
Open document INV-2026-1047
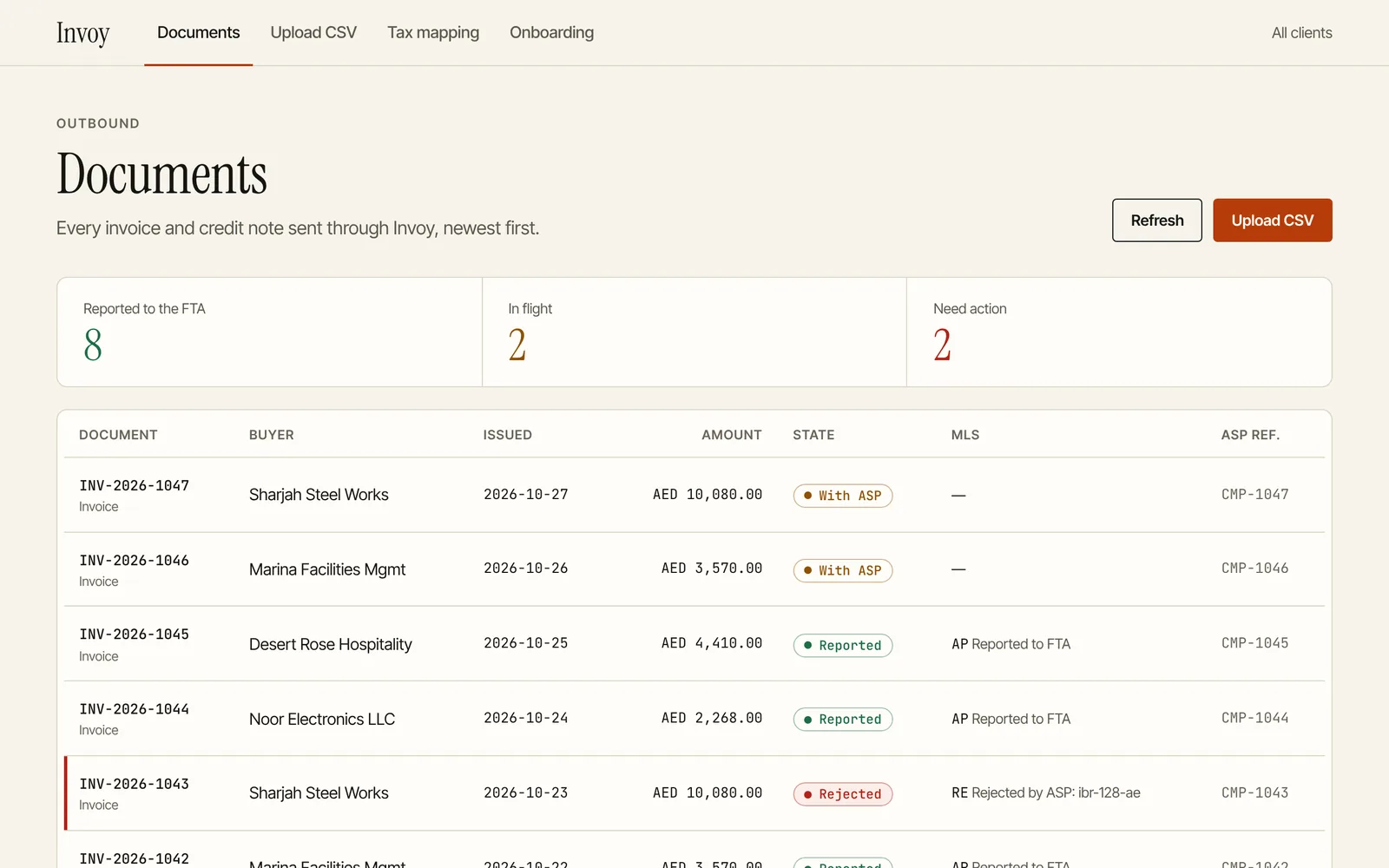pyautogui.click(x=134, y=486)
